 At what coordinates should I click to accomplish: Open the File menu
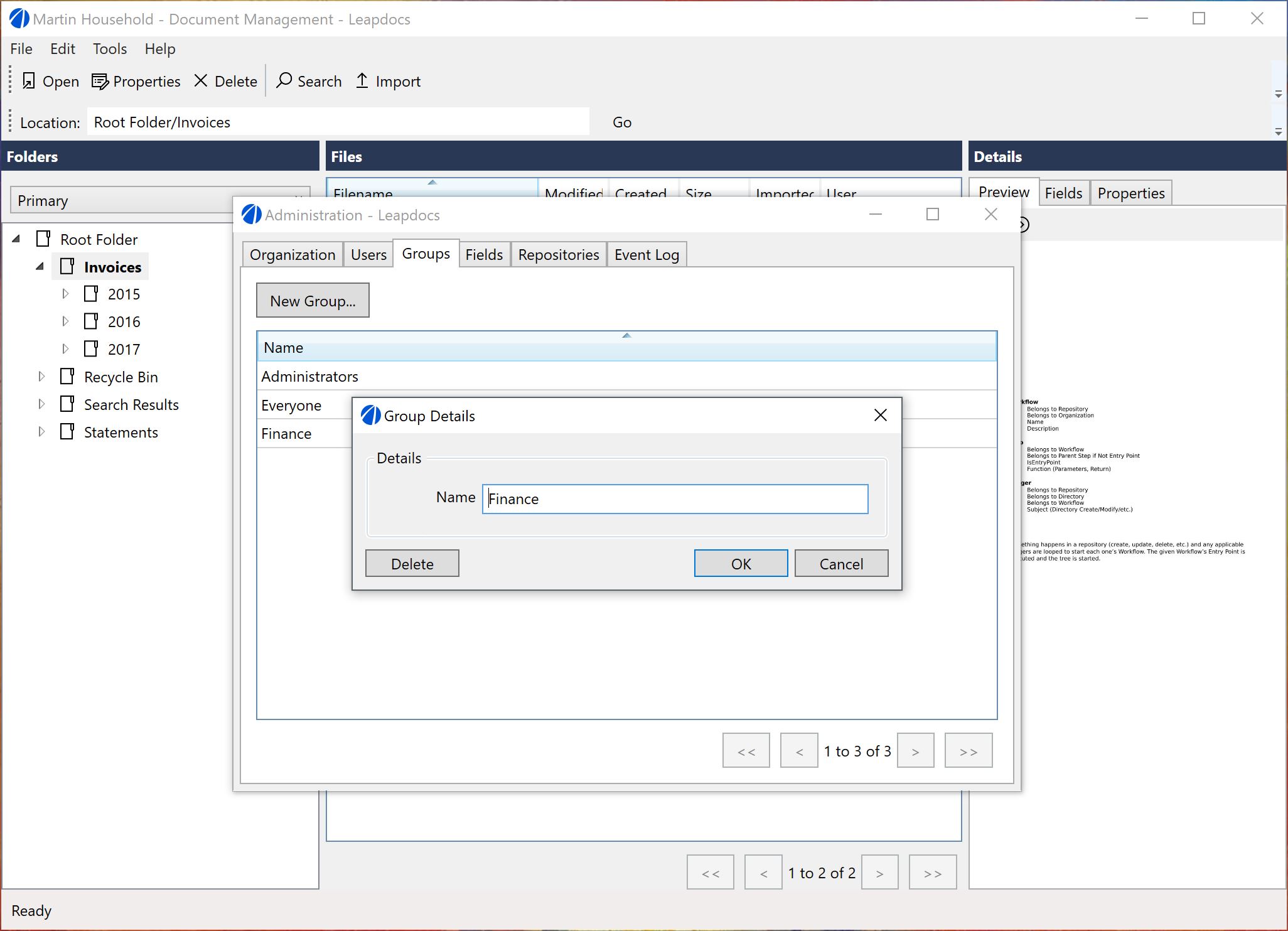pyautogui.click(x=21, y=49)
